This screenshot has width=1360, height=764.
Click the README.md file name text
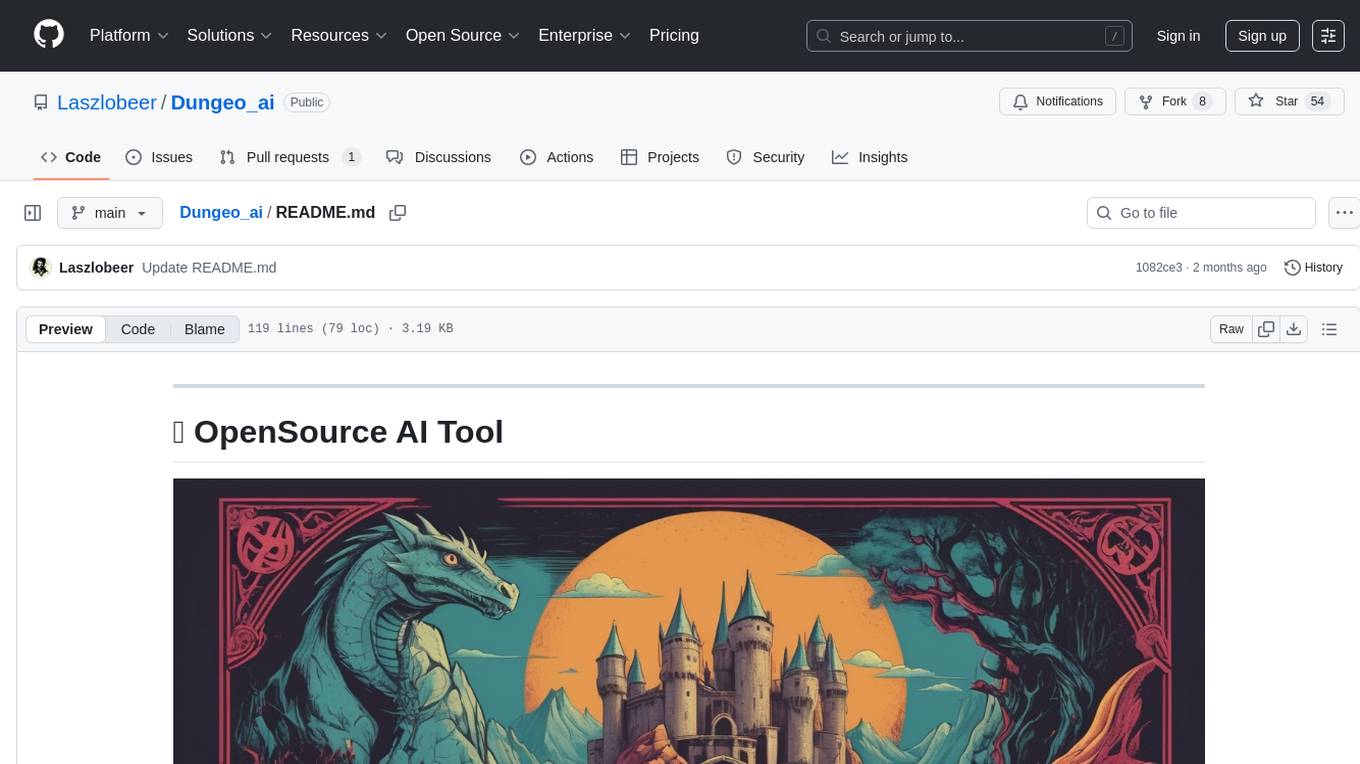(325, 212)
